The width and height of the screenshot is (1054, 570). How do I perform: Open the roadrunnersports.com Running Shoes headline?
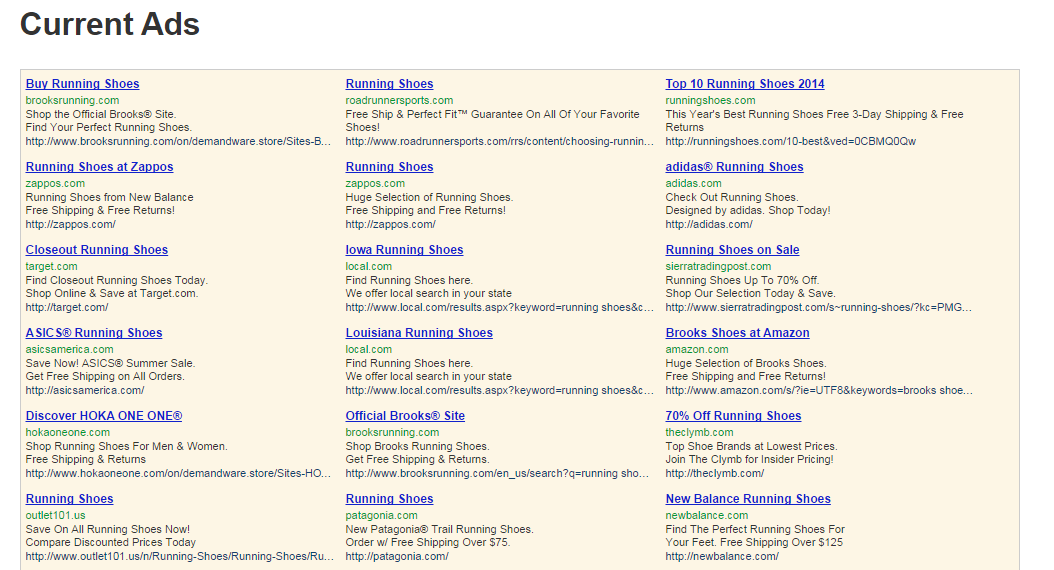click(389, 84)
